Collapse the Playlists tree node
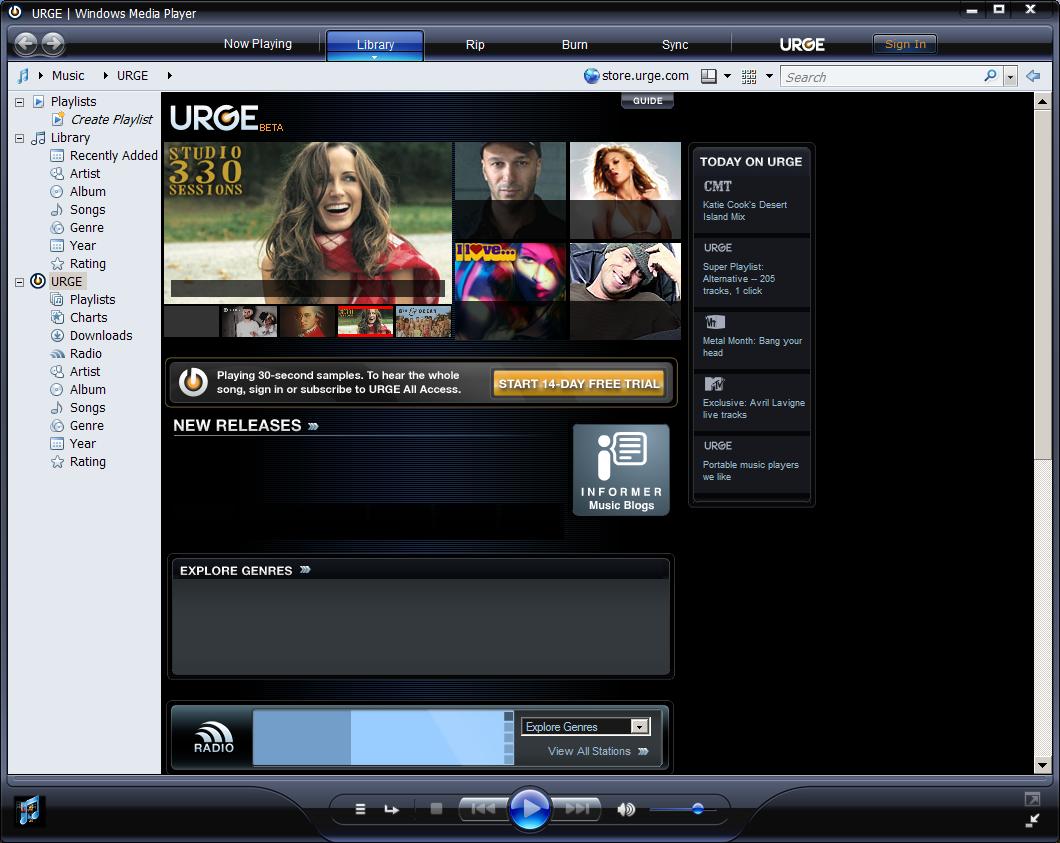This screenshot has width=1060, height=843. pos(20,102)
